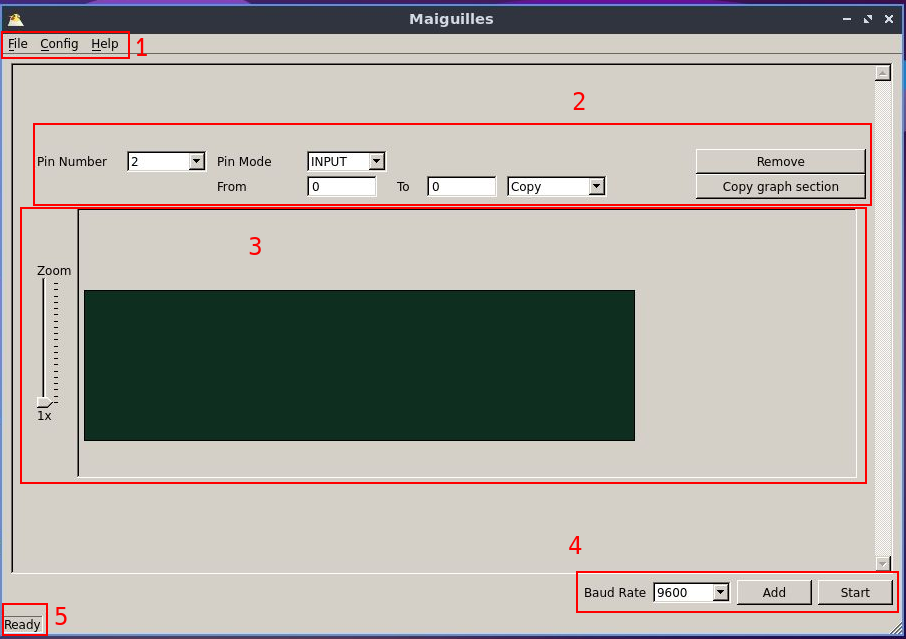Click the Start button
Screen dimensions: 906x639
coord(855,592)
